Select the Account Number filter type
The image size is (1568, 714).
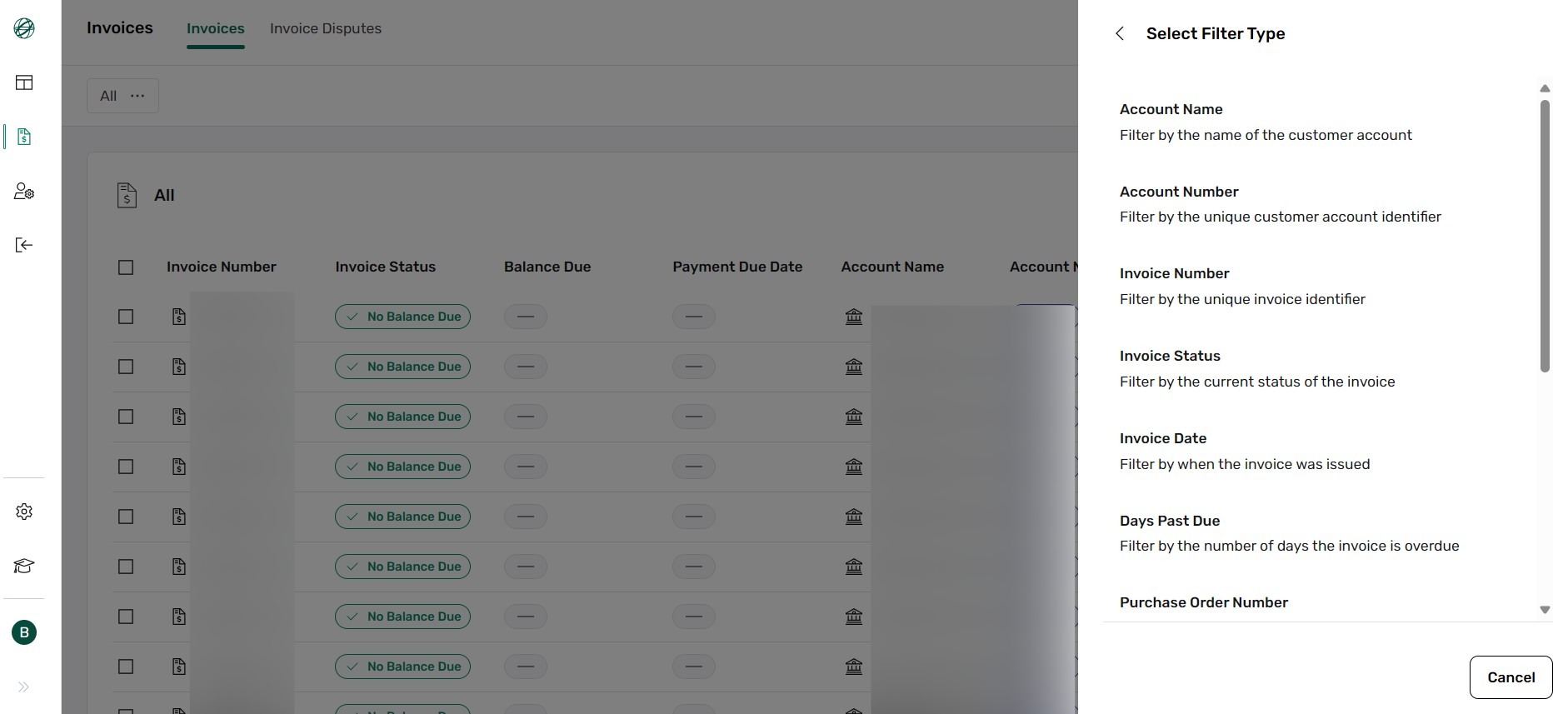[1320, 204]
